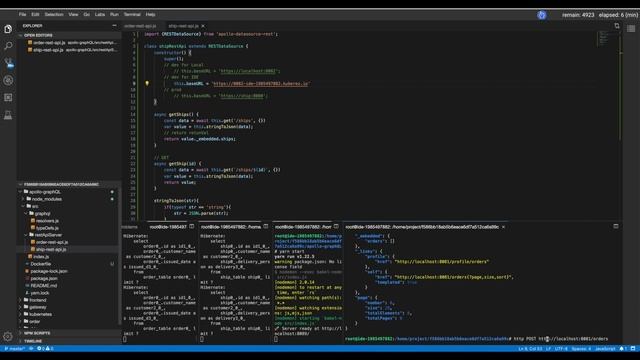Image resolution: width=640 pixels, height=360 pixels.
Task: Open the Explorer view in activity bar
Action: point(8,29)
